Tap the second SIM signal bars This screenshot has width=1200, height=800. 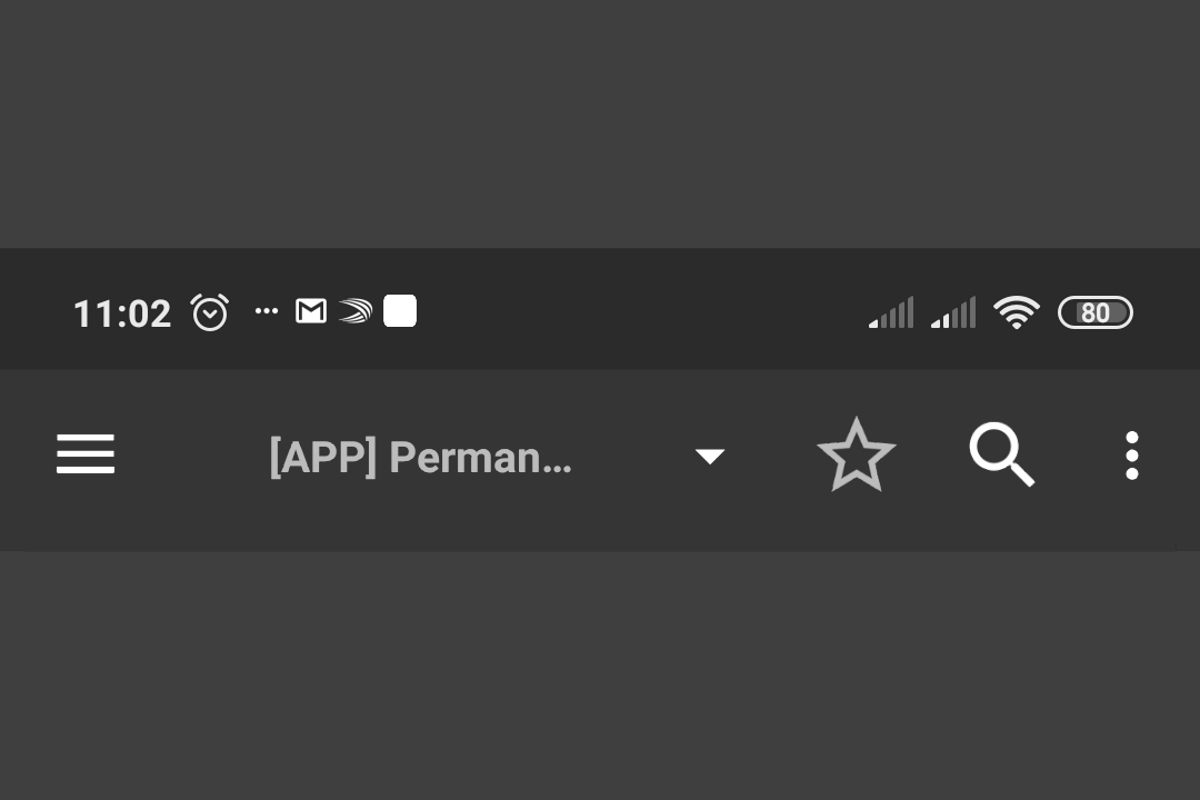point(953,312)
